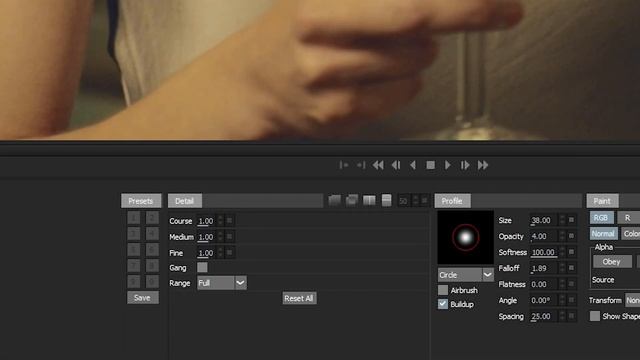The image size is (640, 360).
Task: Select the vertical split compare icon
Action: coord(369,200)
